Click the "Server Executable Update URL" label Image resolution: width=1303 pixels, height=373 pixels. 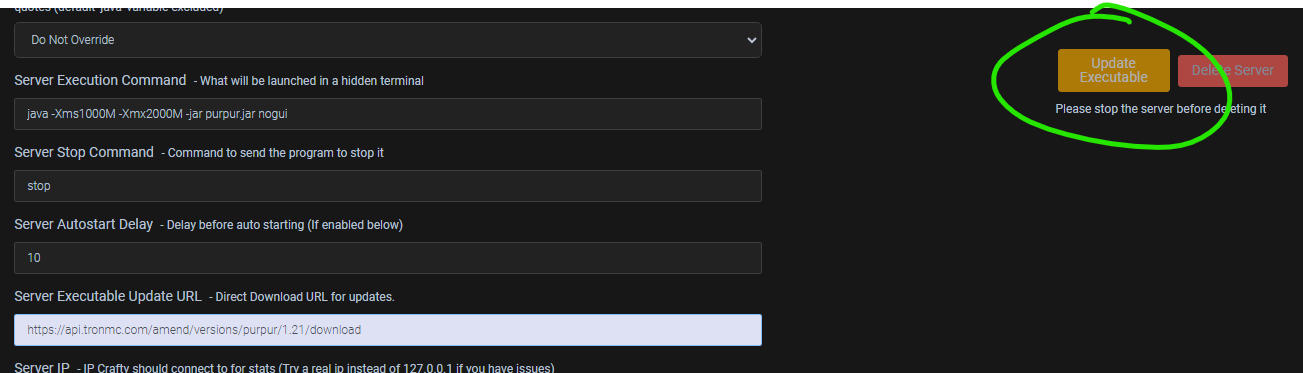pyautogui.click(x=108, y=296)
